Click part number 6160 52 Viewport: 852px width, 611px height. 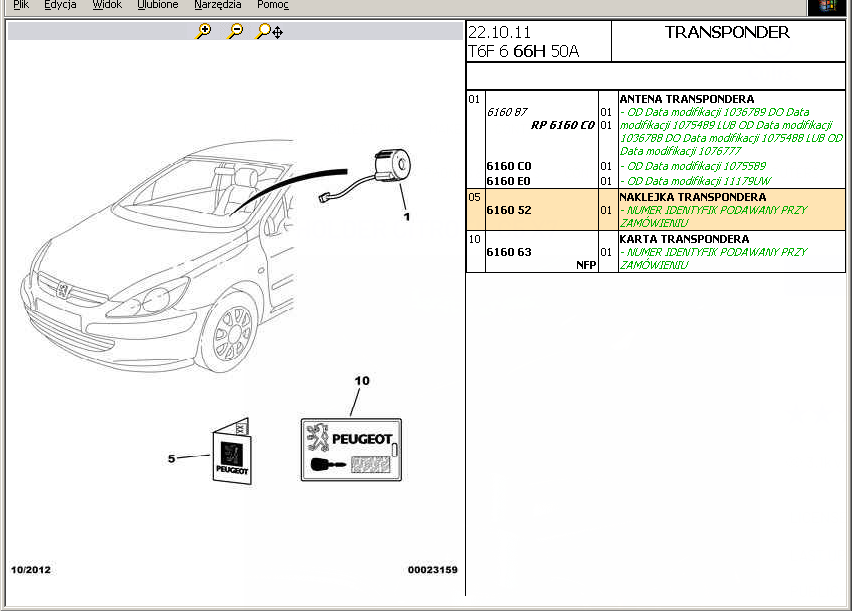click(508, 211)
